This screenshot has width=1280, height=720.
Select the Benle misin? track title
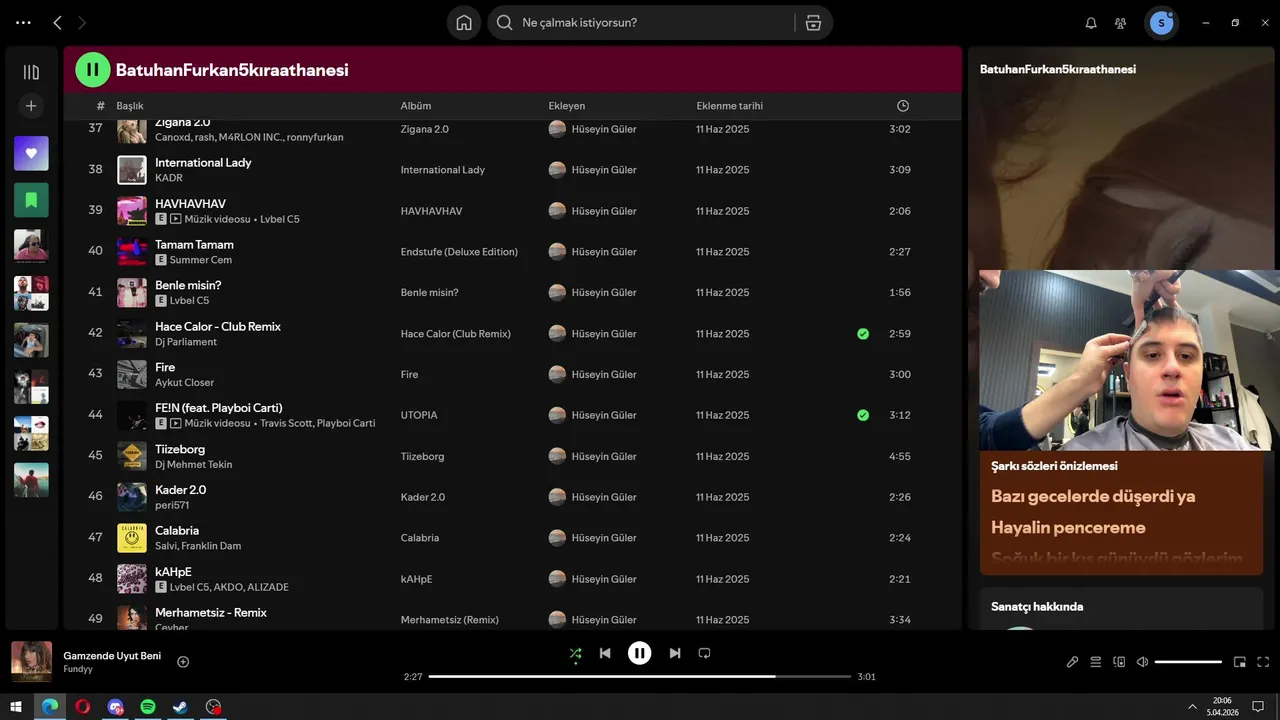(x=188, y=285)
